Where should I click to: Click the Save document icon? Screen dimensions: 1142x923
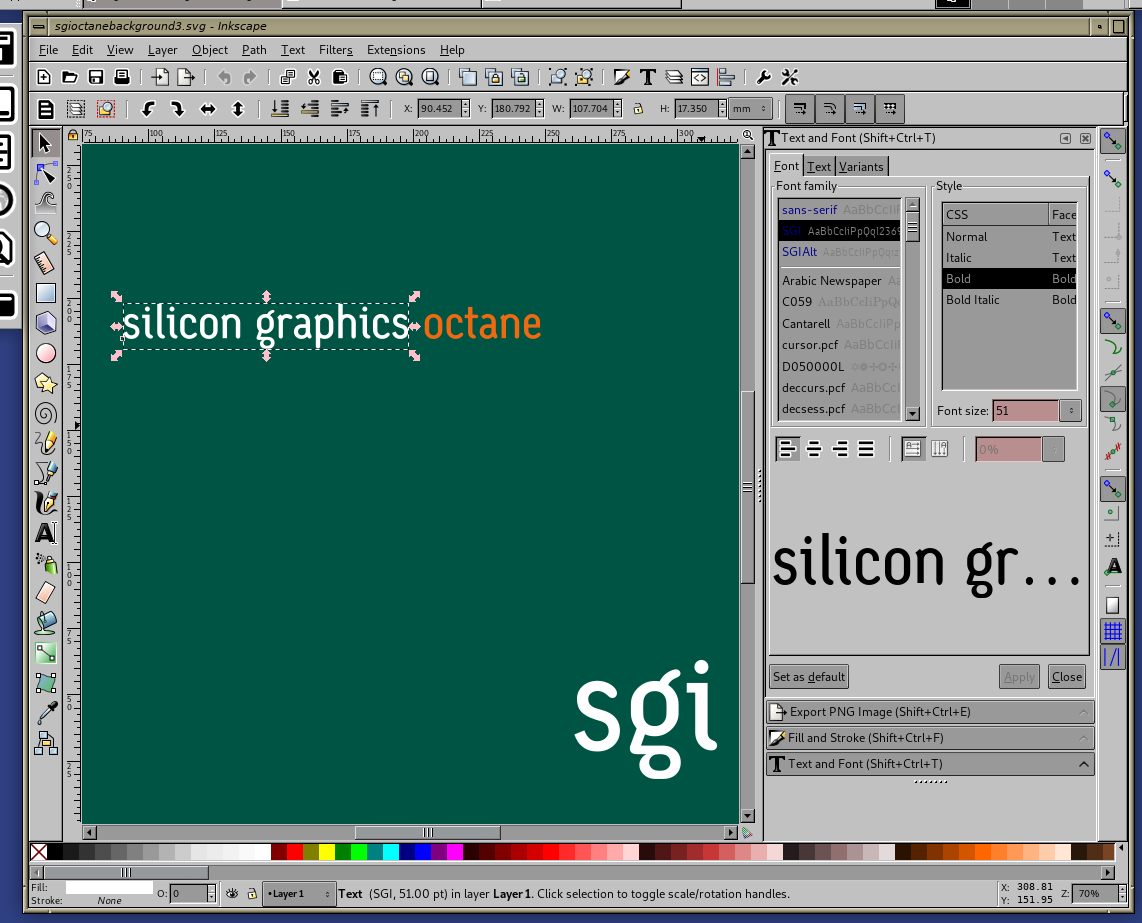[x=95, y=77]
